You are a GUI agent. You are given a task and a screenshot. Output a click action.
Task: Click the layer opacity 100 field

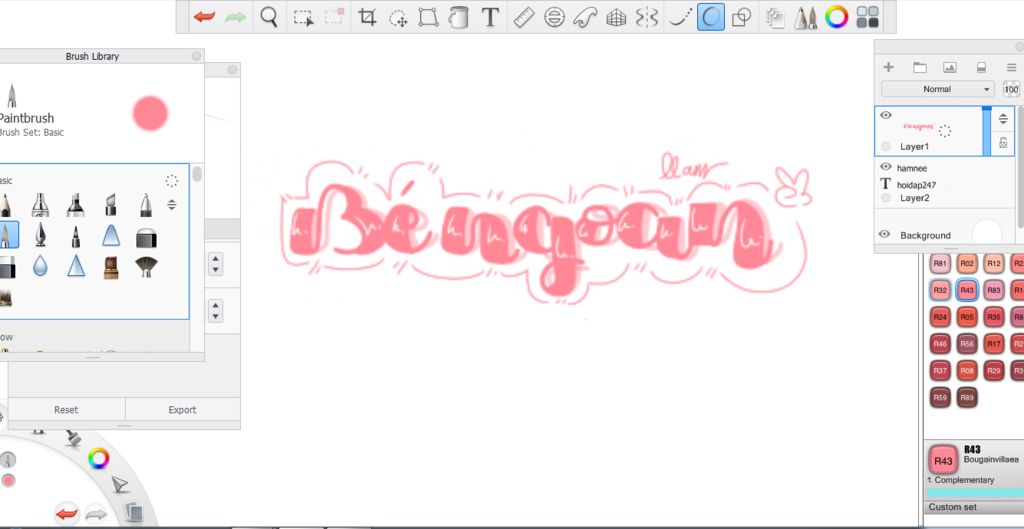point(1011,89)
